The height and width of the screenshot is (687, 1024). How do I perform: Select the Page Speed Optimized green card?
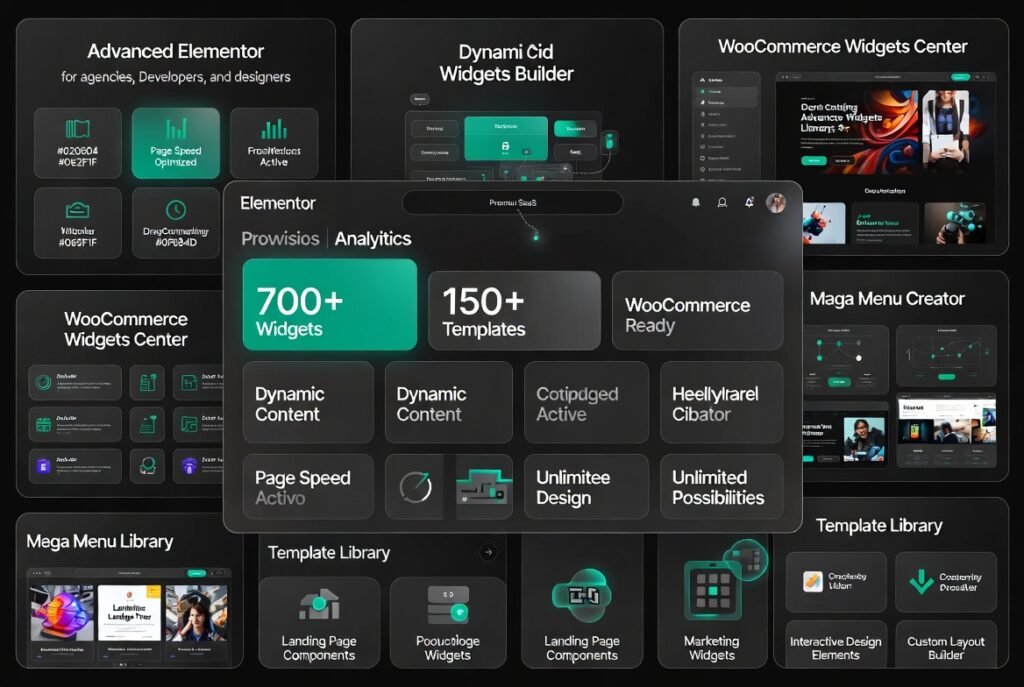pyautogui.click(x=176, y=143)
